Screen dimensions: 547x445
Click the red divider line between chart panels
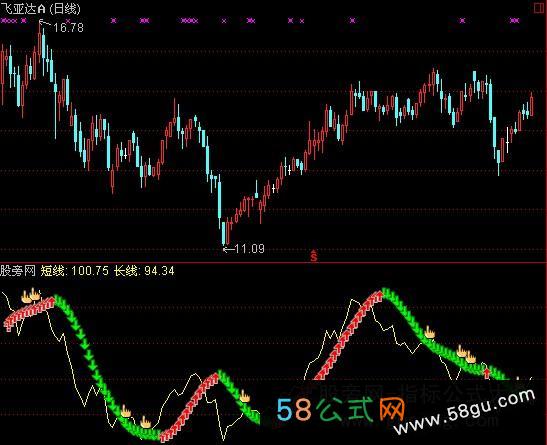click(x=274, y=263)
